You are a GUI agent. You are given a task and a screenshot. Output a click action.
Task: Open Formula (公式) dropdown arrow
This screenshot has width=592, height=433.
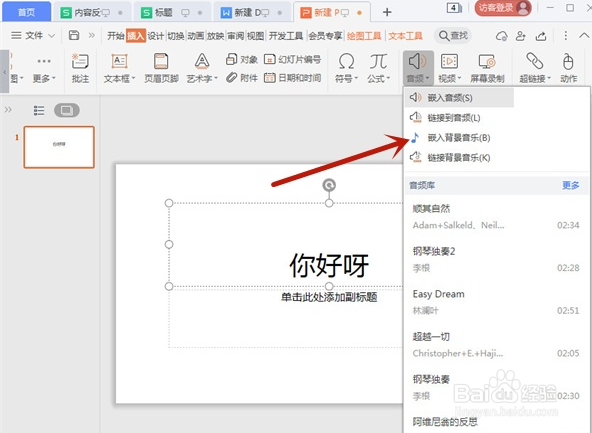pyautogui.click(x=388, y=79)
